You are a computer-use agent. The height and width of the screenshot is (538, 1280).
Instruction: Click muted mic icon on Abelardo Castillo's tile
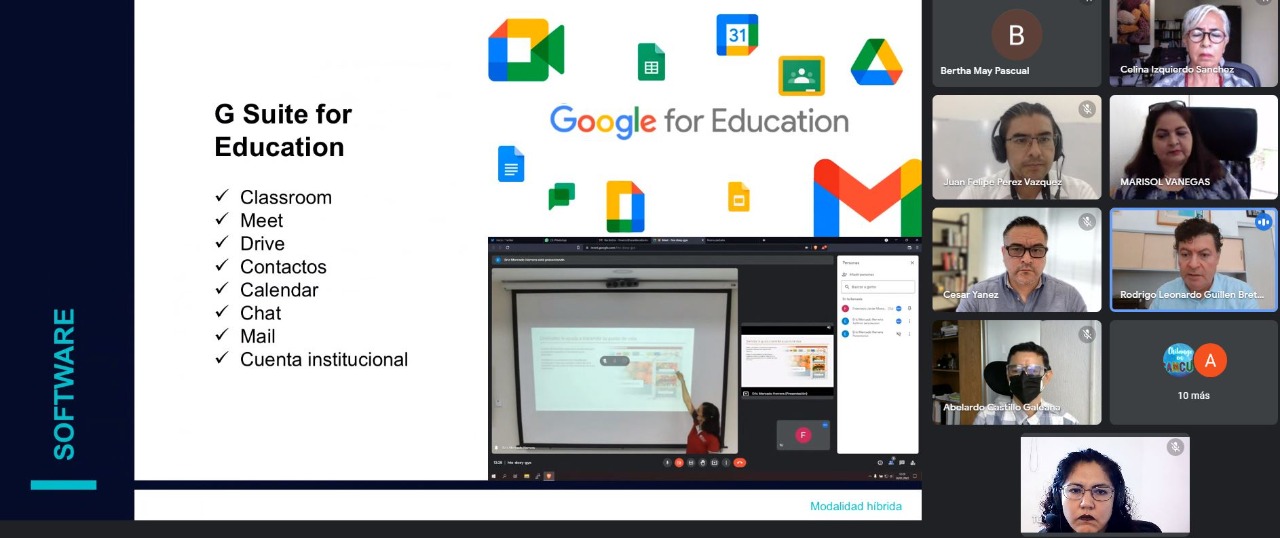[x=1086, y=334]
